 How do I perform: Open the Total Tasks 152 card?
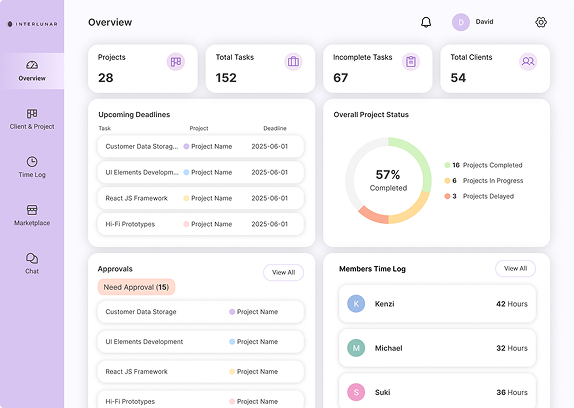(260, 68)
